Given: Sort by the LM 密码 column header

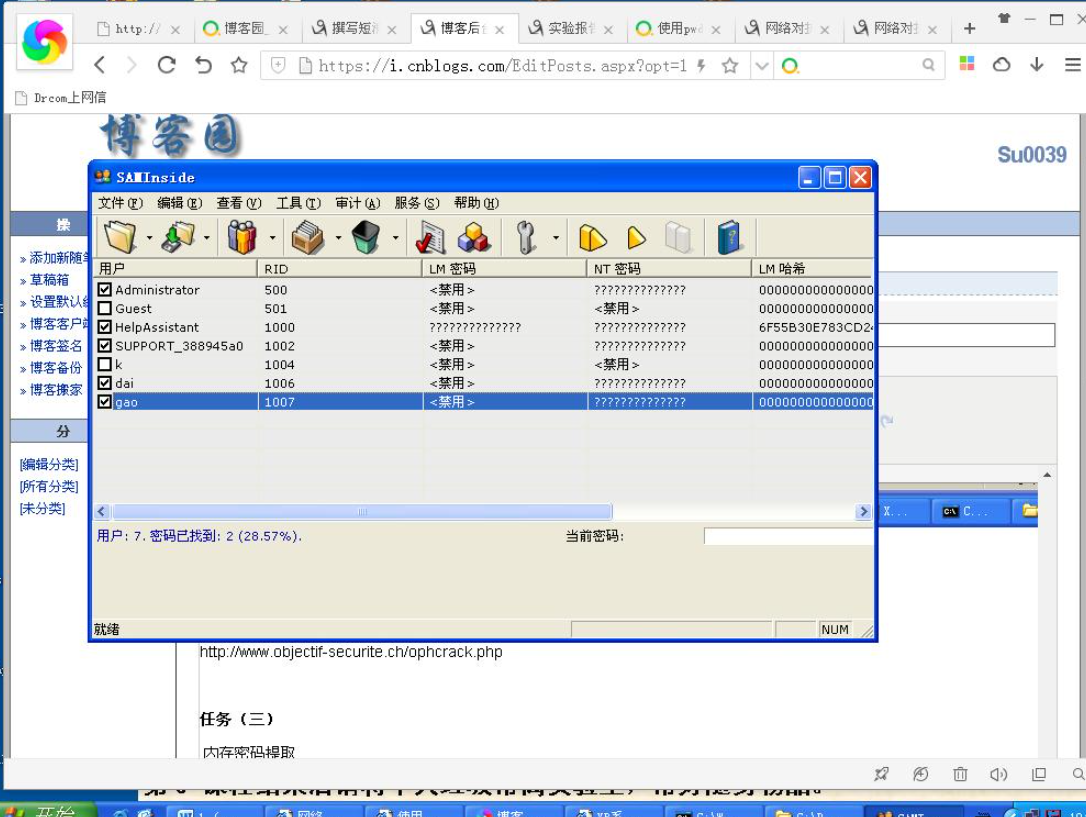Looking at the screenshot, I should click(x=504, y=269).
